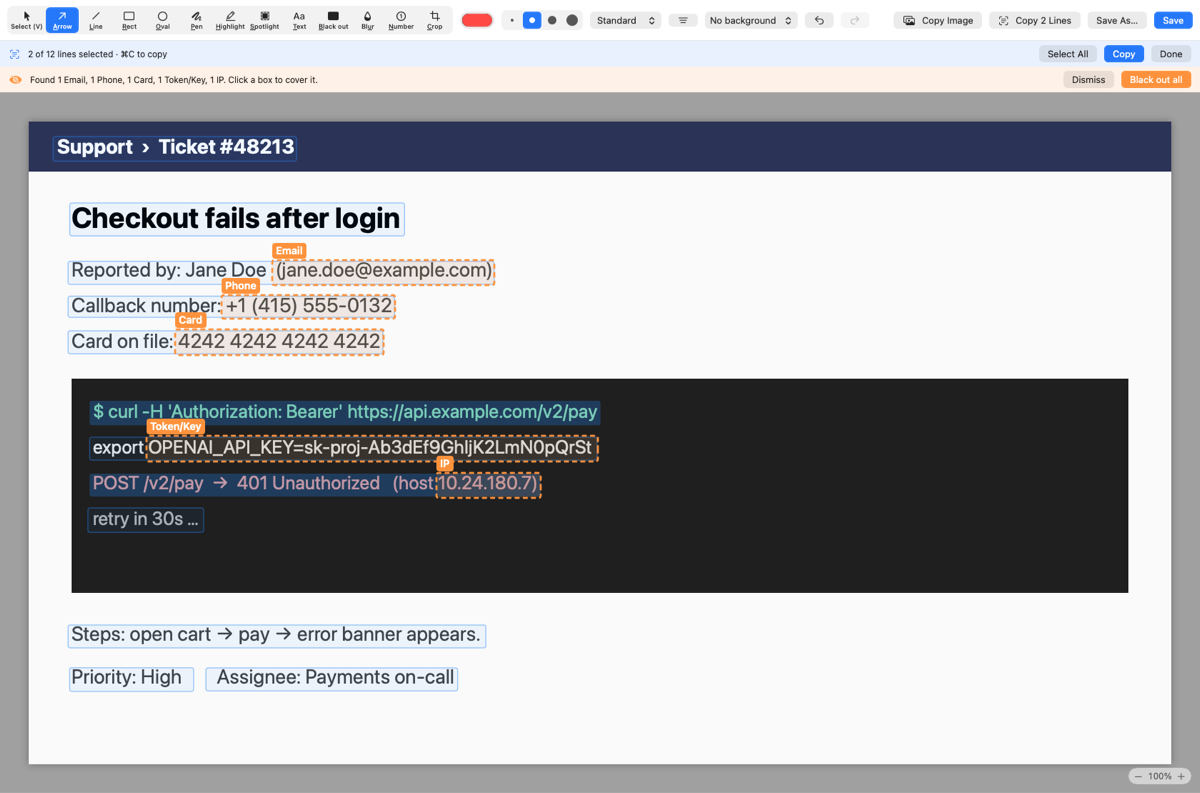The width and height of the screenshot is (1200, 793).
Task: Click Save As... button
Action: pos(1116,20)
